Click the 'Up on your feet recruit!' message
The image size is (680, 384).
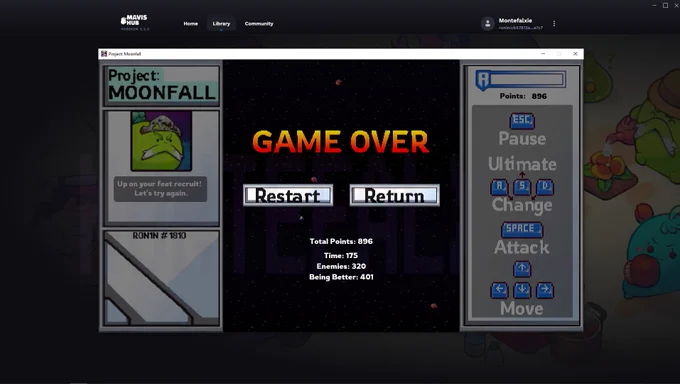[x=160, y=189]
